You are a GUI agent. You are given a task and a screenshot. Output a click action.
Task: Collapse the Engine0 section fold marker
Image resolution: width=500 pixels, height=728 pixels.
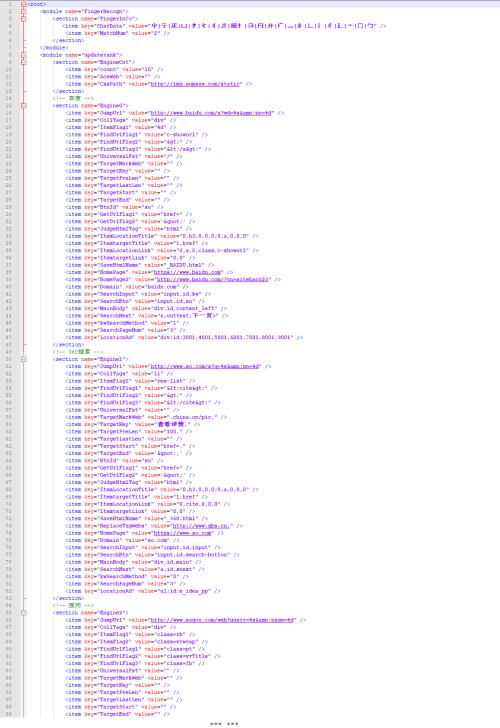pos(23,105)
